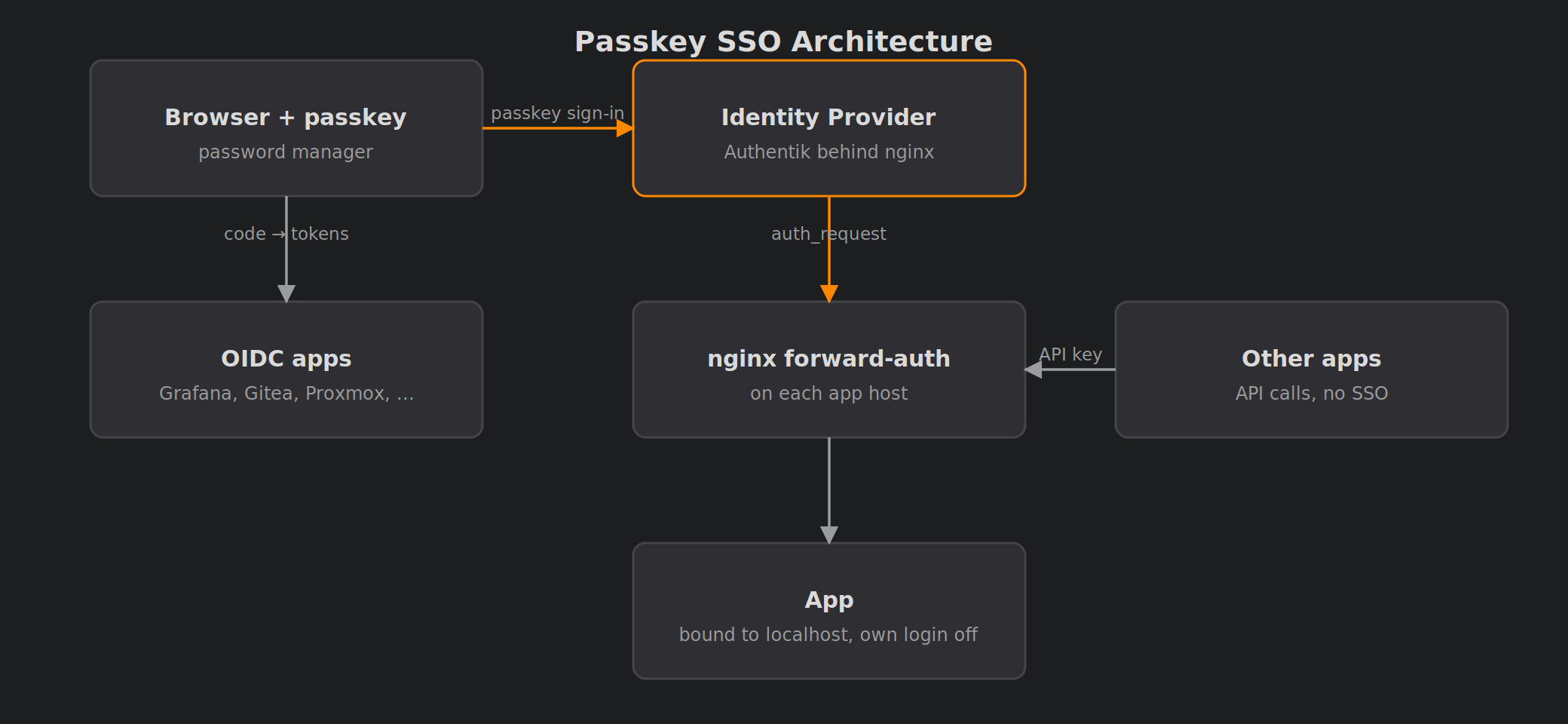Click the 'API key' edge label
Screen dimensions: 1568x724
1070,354
